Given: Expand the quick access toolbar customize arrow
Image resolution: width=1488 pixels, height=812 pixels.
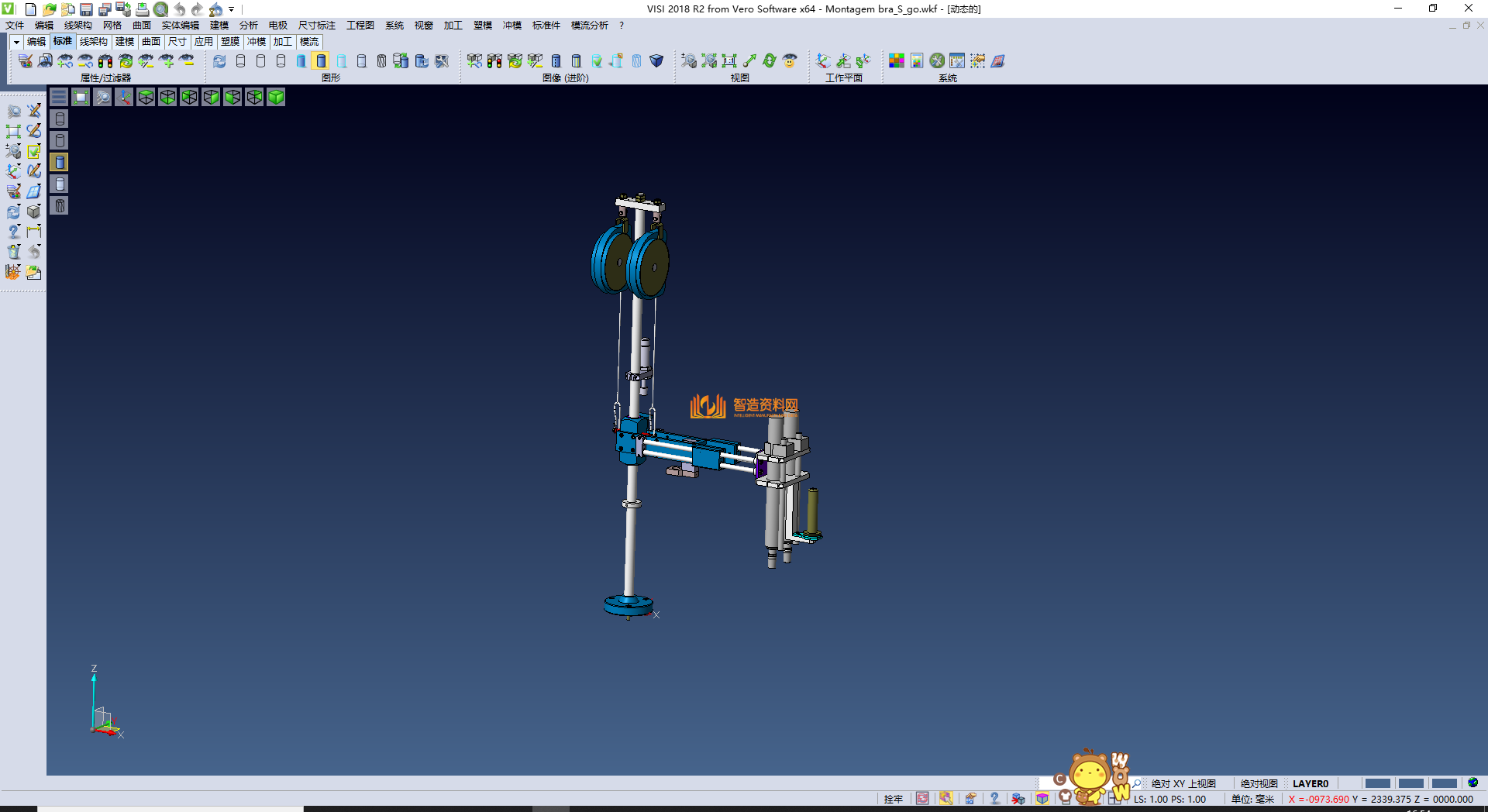Looking at the screenshot, I should click(x=231, y=10).
